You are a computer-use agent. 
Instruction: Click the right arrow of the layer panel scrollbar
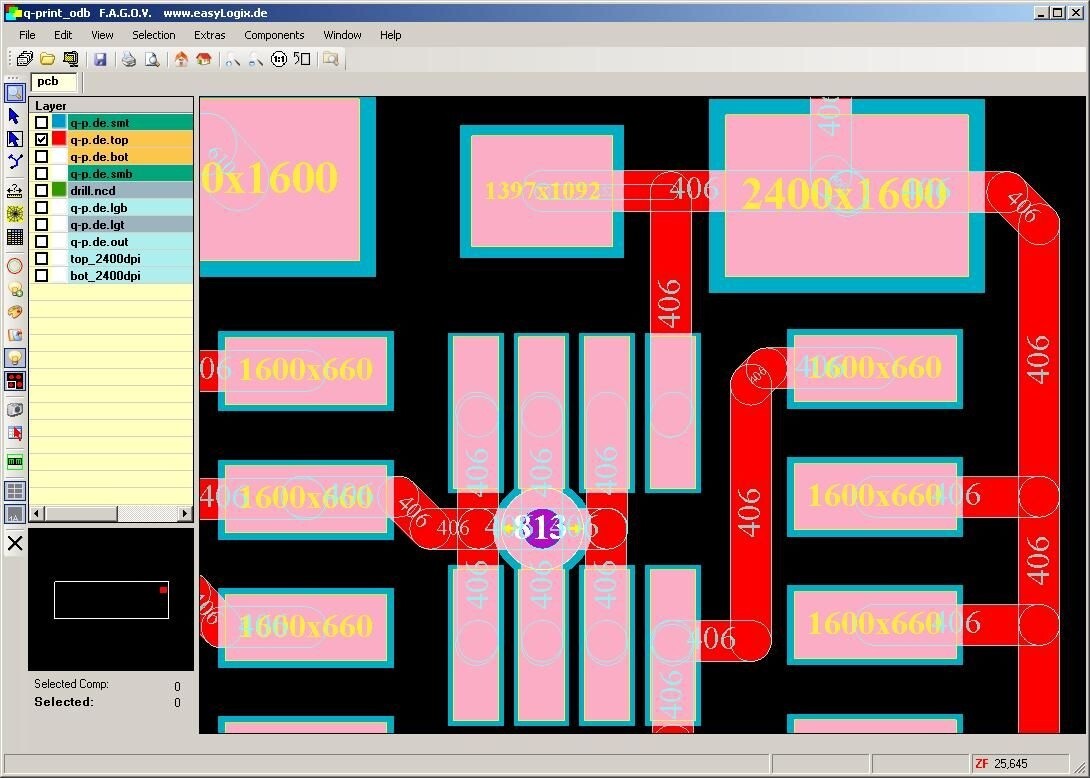[x=187, y=513]
